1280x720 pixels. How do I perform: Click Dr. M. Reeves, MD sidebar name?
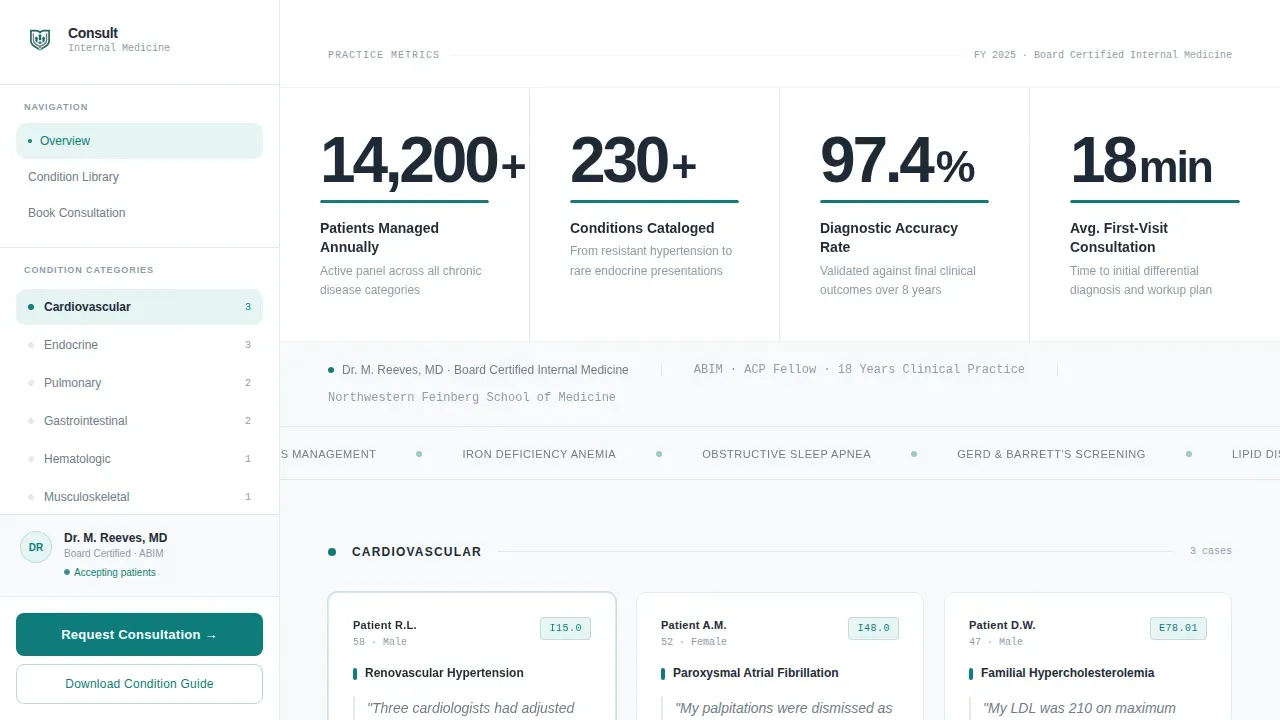[116, 538]
